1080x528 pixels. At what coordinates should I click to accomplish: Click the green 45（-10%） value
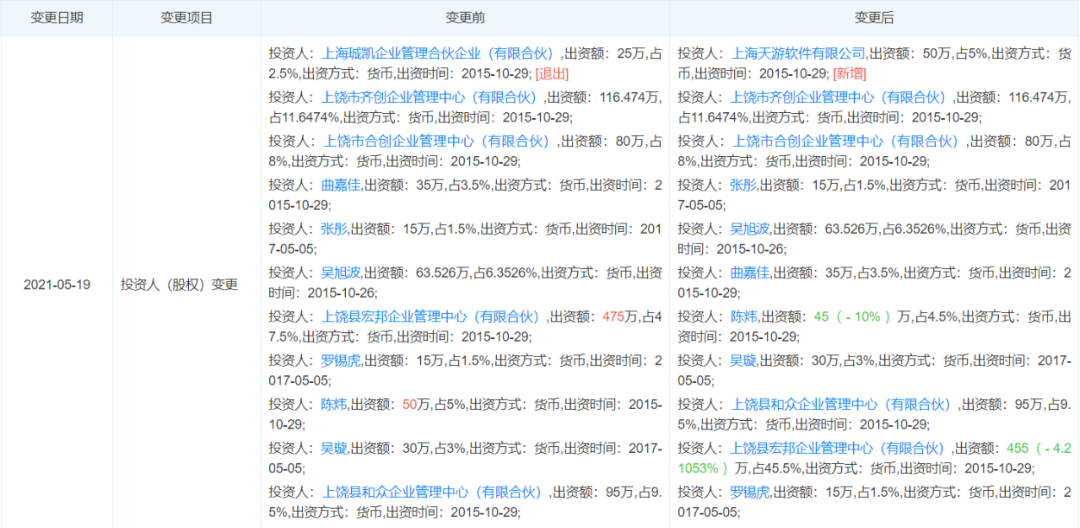pos(852,317)
